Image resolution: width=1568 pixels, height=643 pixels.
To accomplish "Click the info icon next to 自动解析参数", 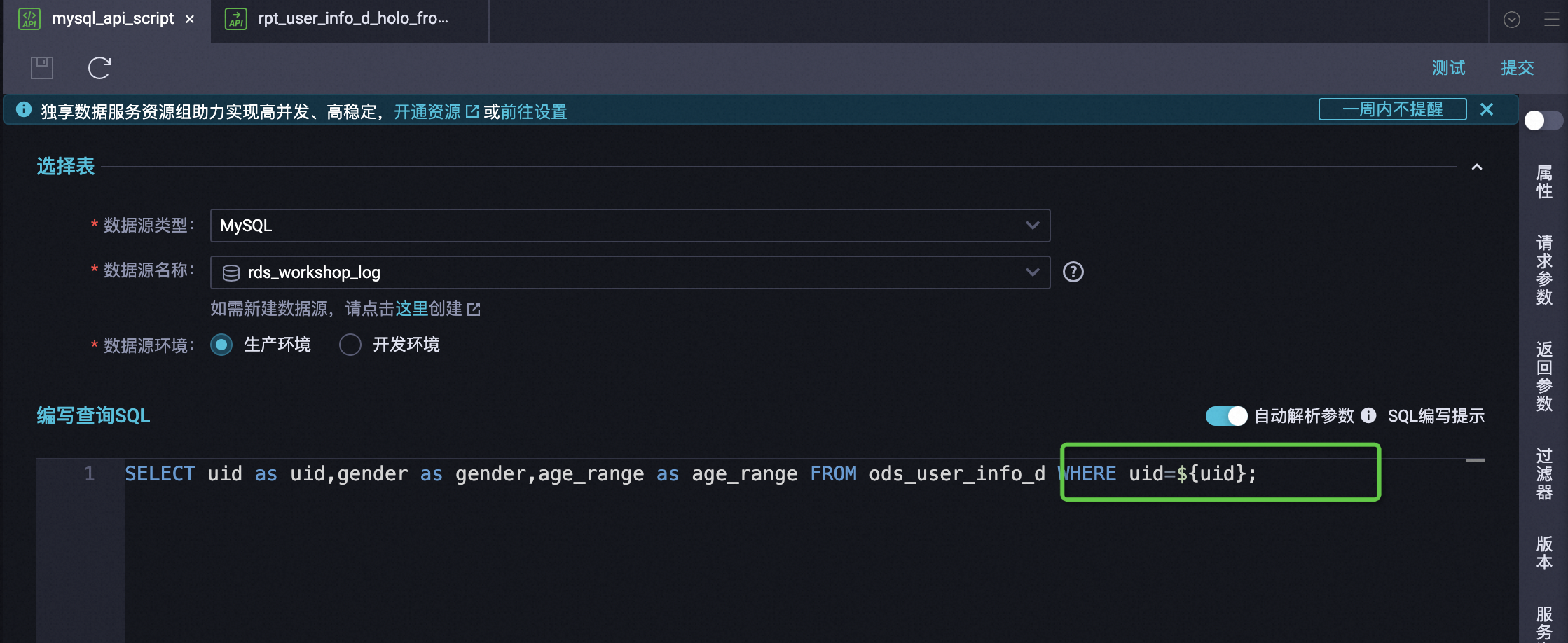I will point(1368,415).
